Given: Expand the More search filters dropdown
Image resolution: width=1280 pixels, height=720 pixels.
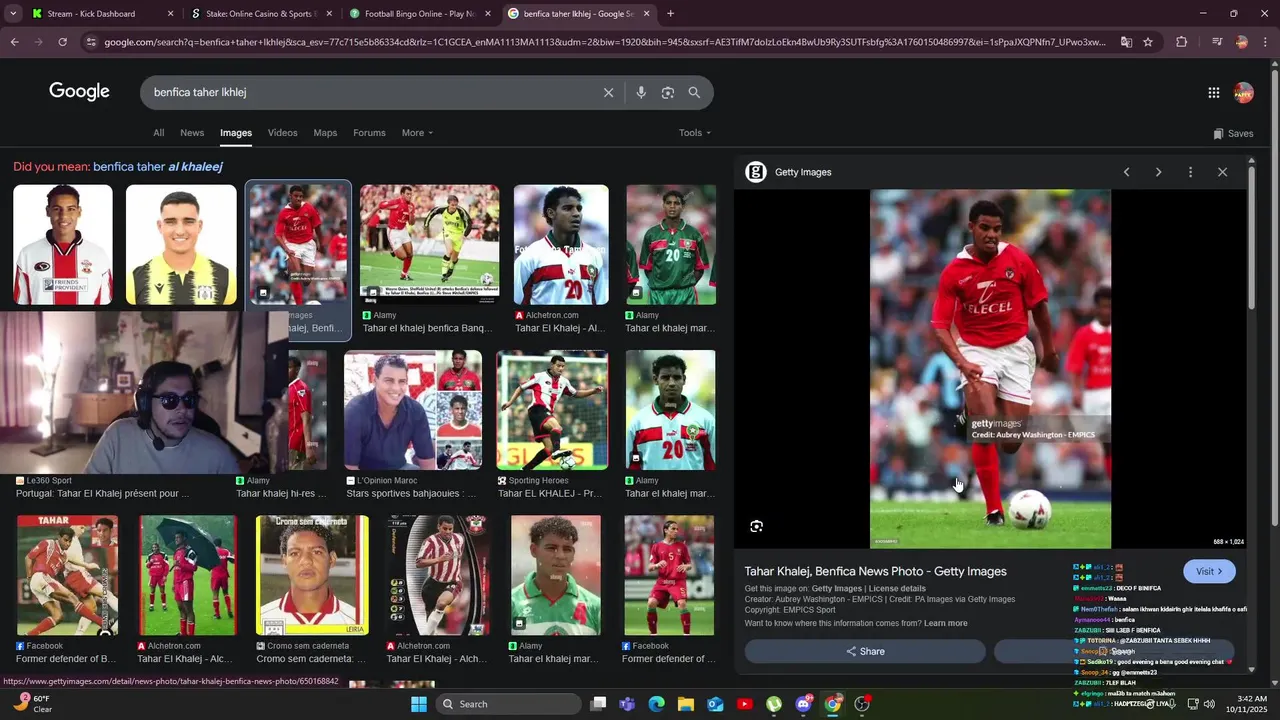Looking at the screenshot, I should (x=417, y=133).
